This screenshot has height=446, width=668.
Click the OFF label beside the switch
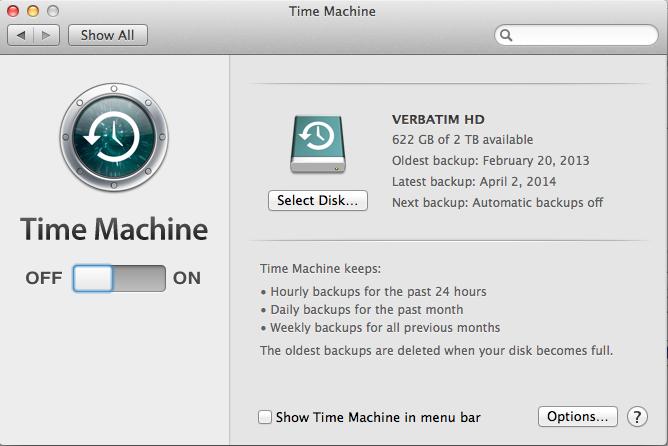click(44, 278)
